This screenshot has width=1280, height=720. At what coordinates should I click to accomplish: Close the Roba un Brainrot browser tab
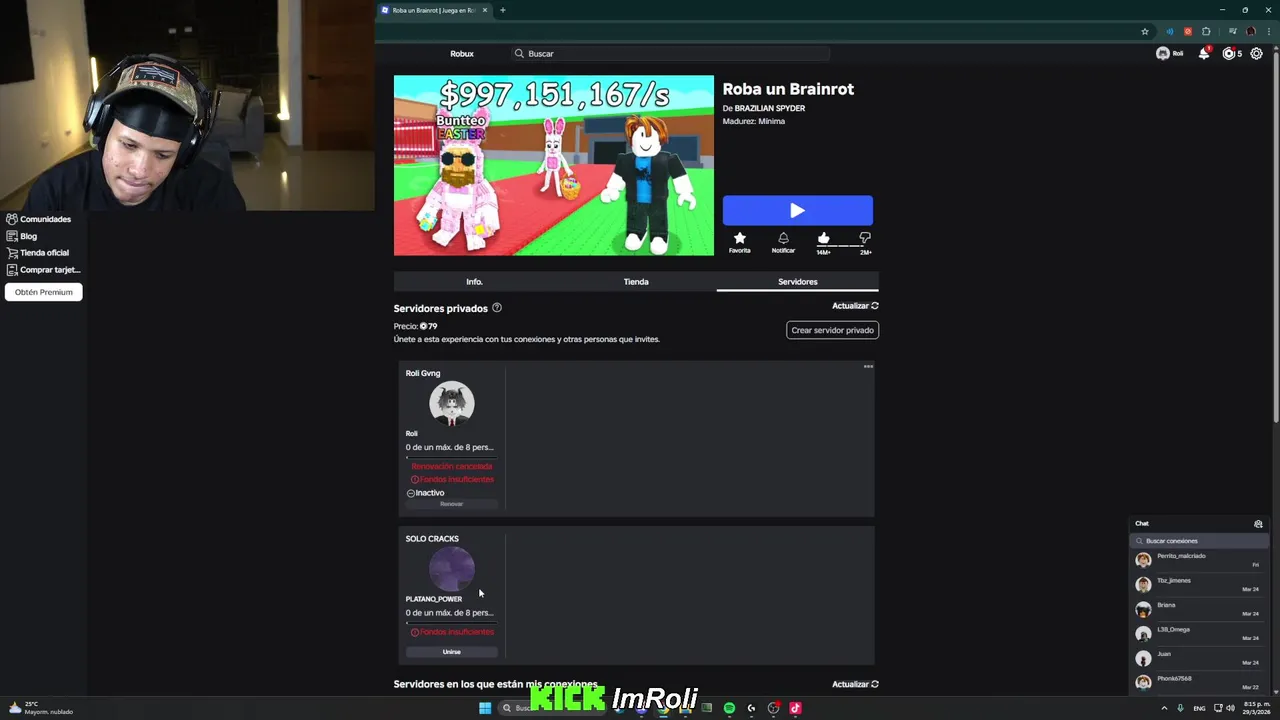[x=485, y=10]
